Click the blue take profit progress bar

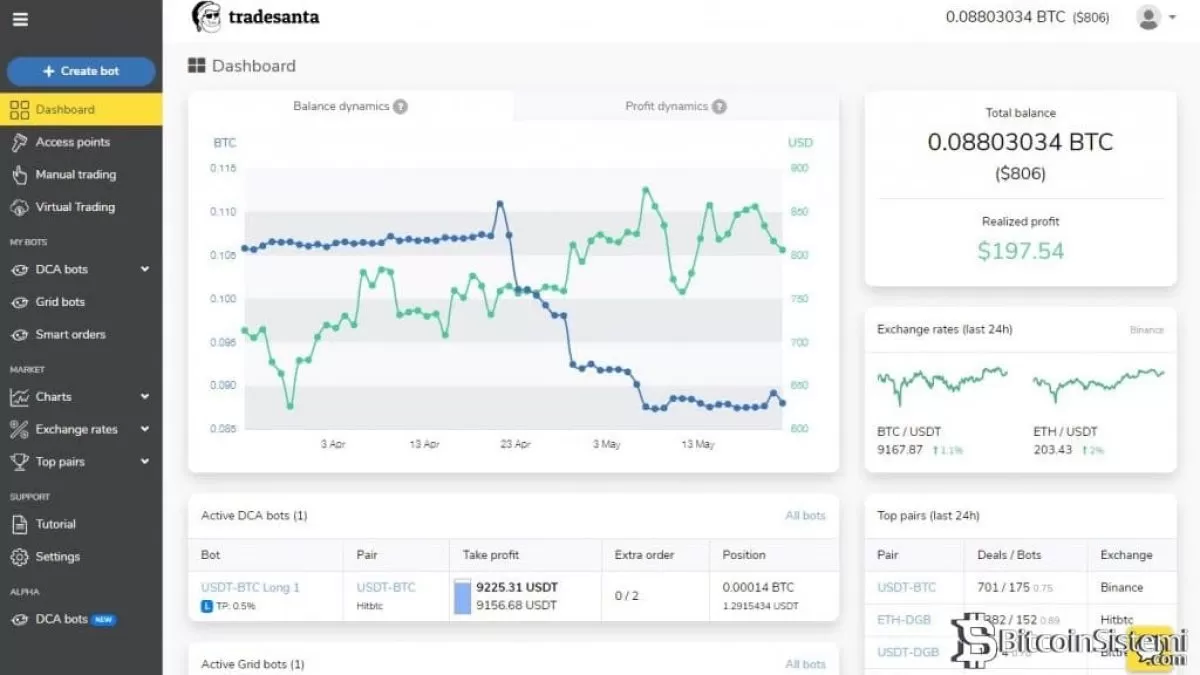tap(462, 596)
